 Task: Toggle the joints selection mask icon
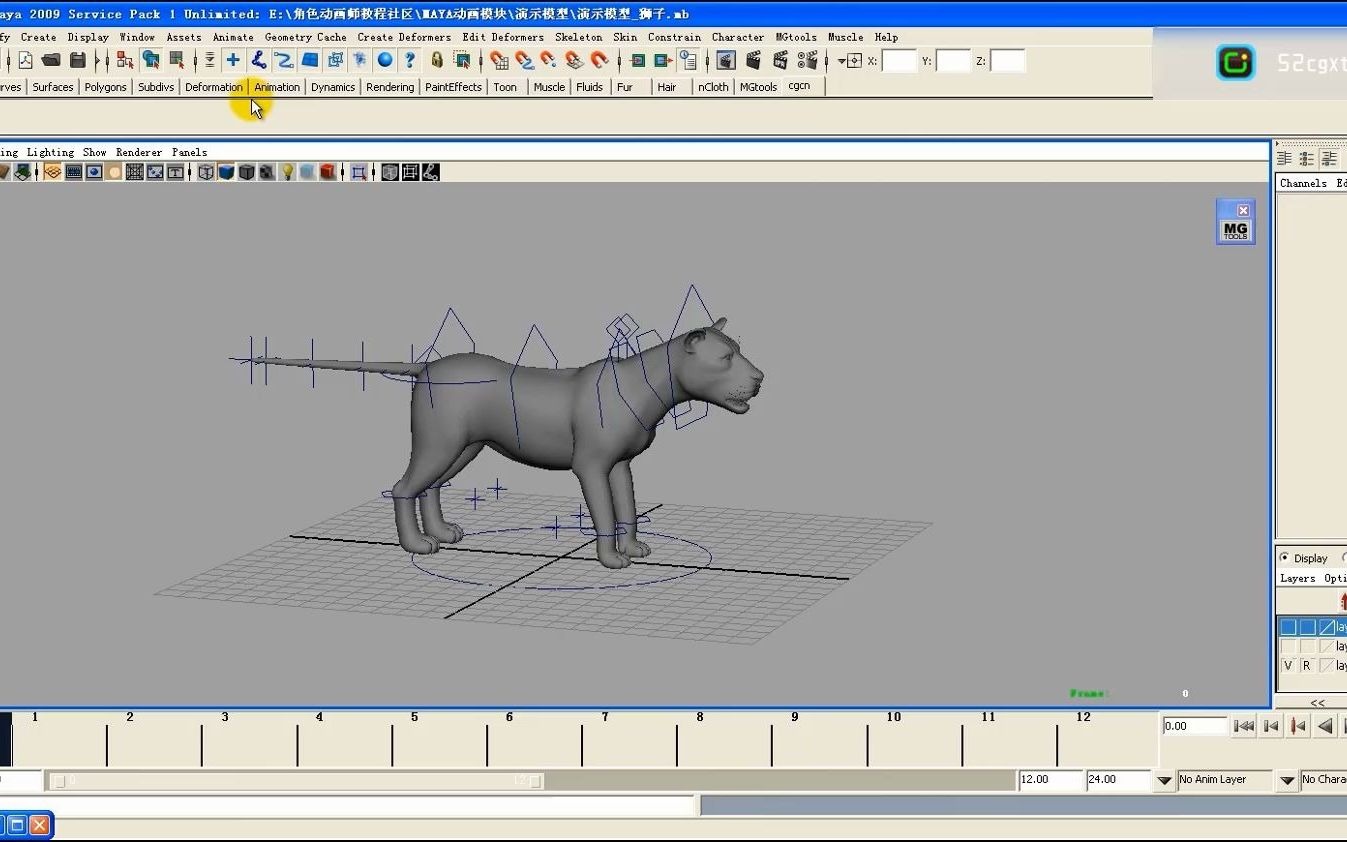coord(258,61)
